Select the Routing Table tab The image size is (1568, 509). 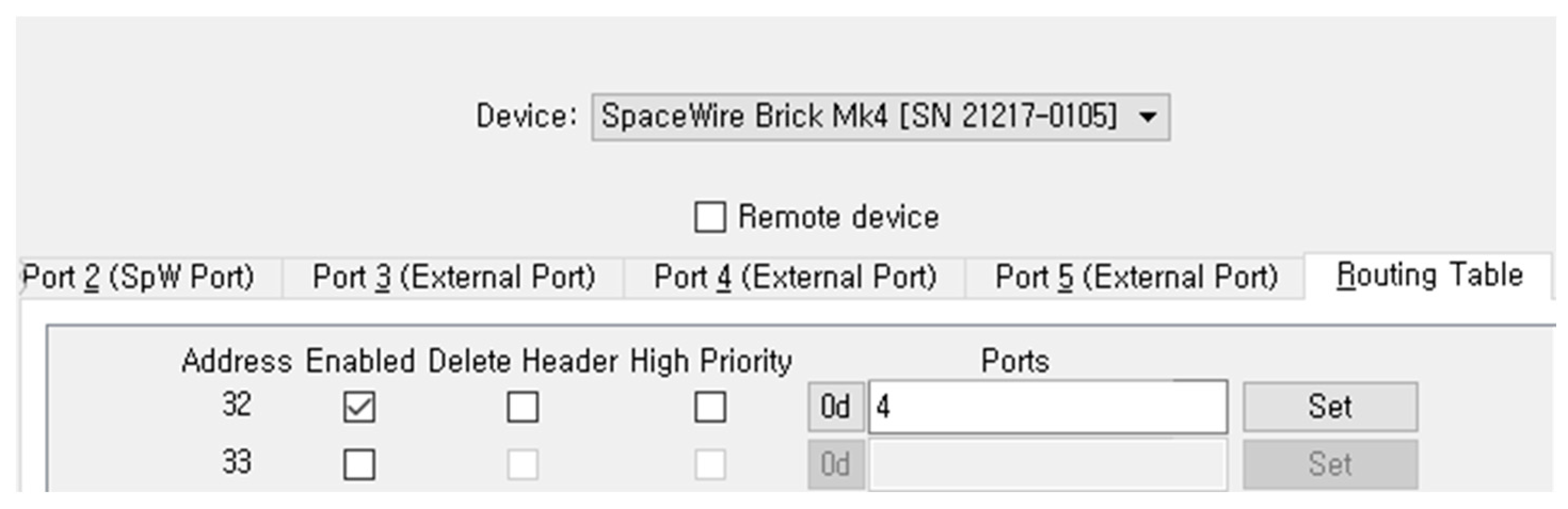coord(1429,275)
